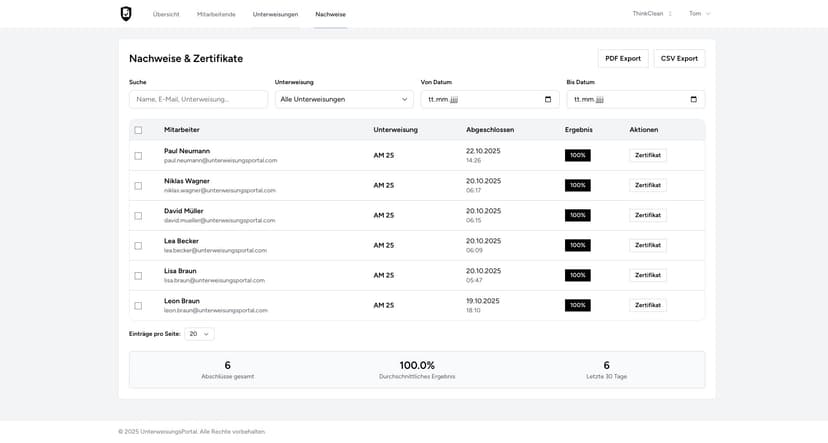Switch to the Übersicht tab
Image resolution: width=828 pixels, height=443 pixels.
(x=166, y=14)
